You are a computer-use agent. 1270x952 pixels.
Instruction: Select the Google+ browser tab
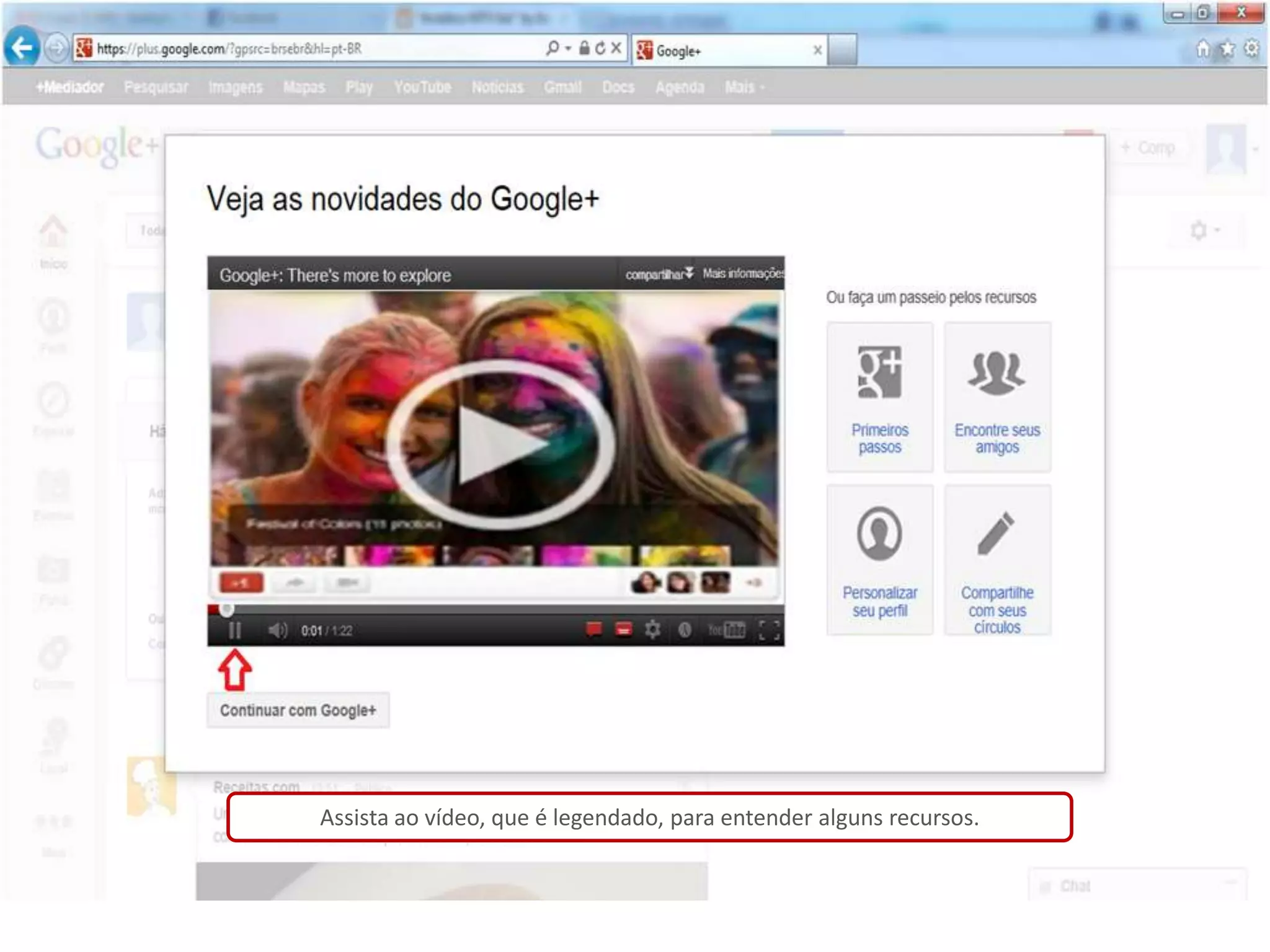click(x=729, y=50)
